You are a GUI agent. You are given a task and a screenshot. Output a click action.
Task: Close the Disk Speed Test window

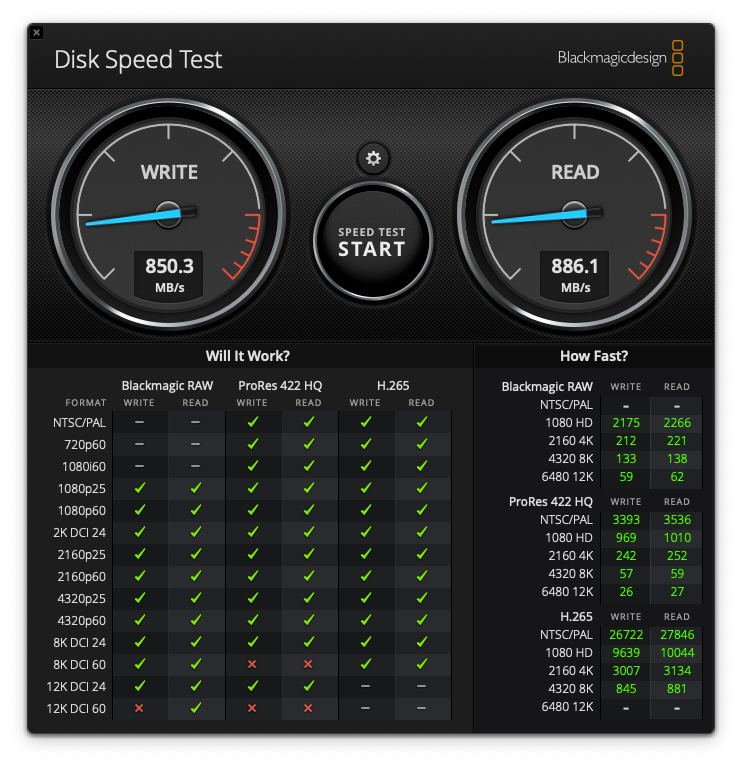point(37,33)
